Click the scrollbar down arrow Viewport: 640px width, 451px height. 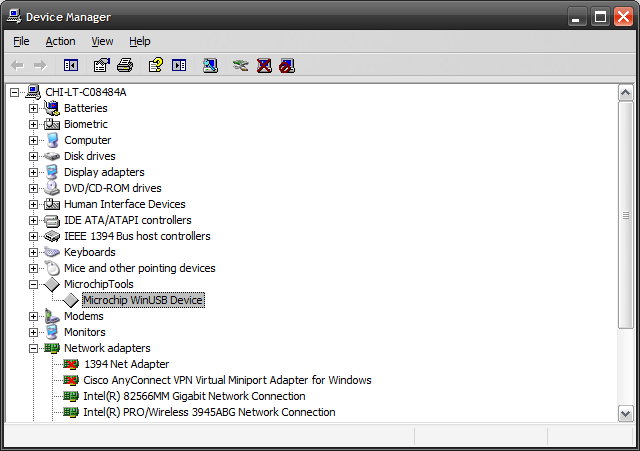point(625,414)
